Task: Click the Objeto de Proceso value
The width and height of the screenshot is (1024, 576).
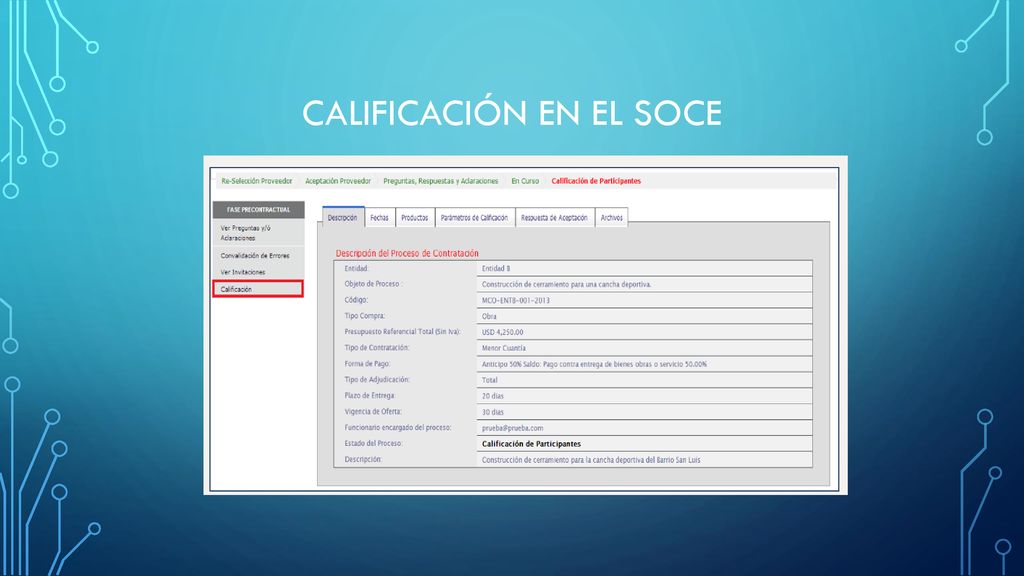Action: tap(566, 284)
